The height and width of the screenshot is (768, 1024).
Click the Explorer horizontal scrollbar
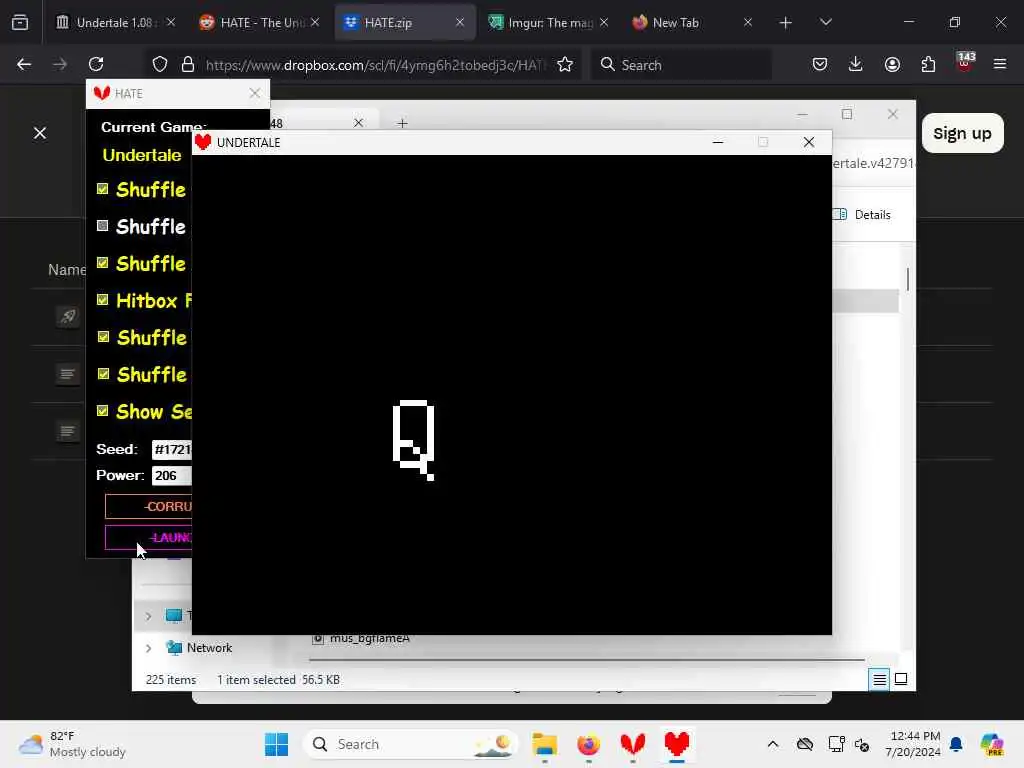click(x=586, y=660)
